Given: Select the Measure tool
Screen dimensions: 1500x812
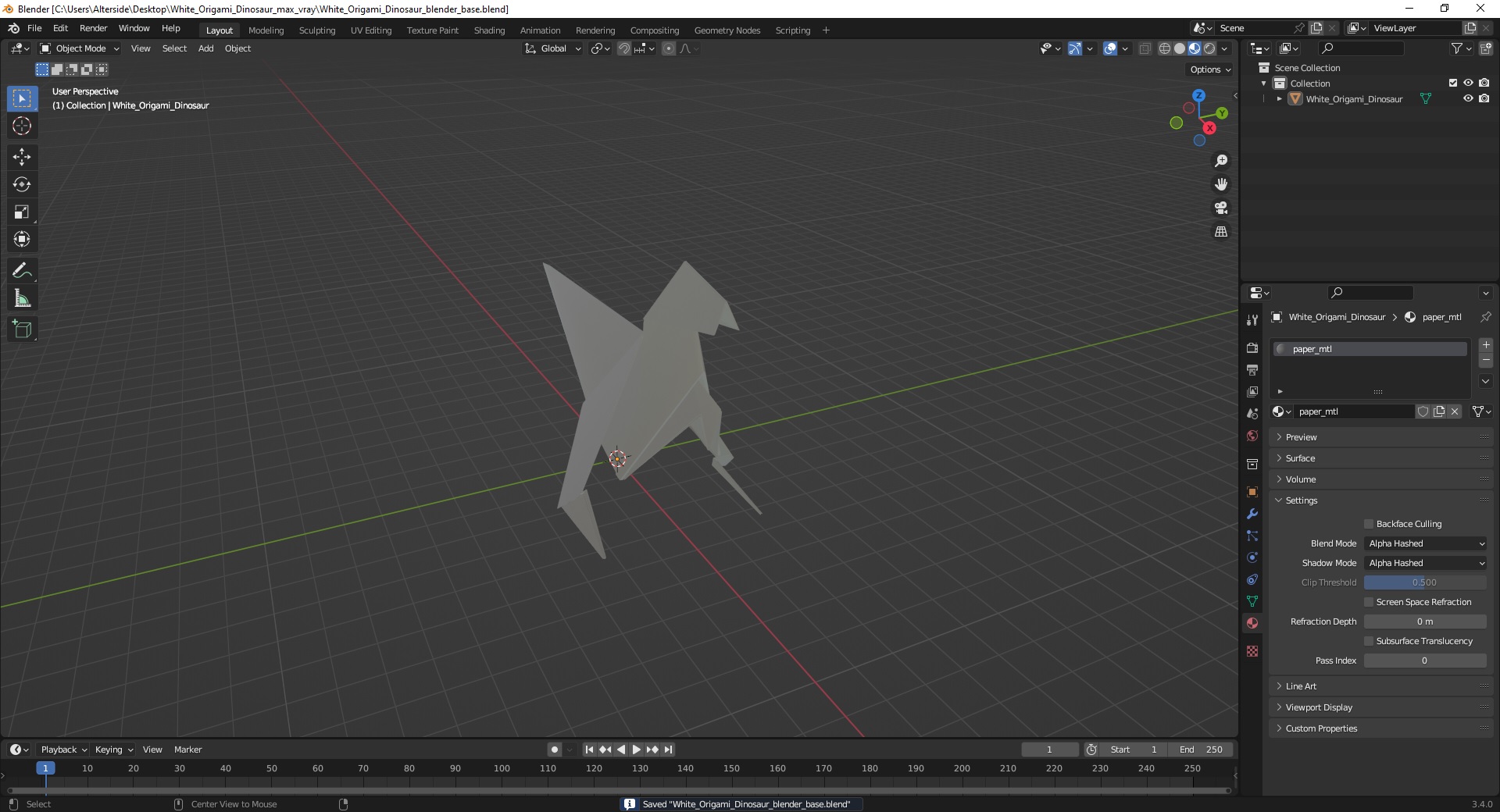Looking at the screenshot, I should click(22, 298).
